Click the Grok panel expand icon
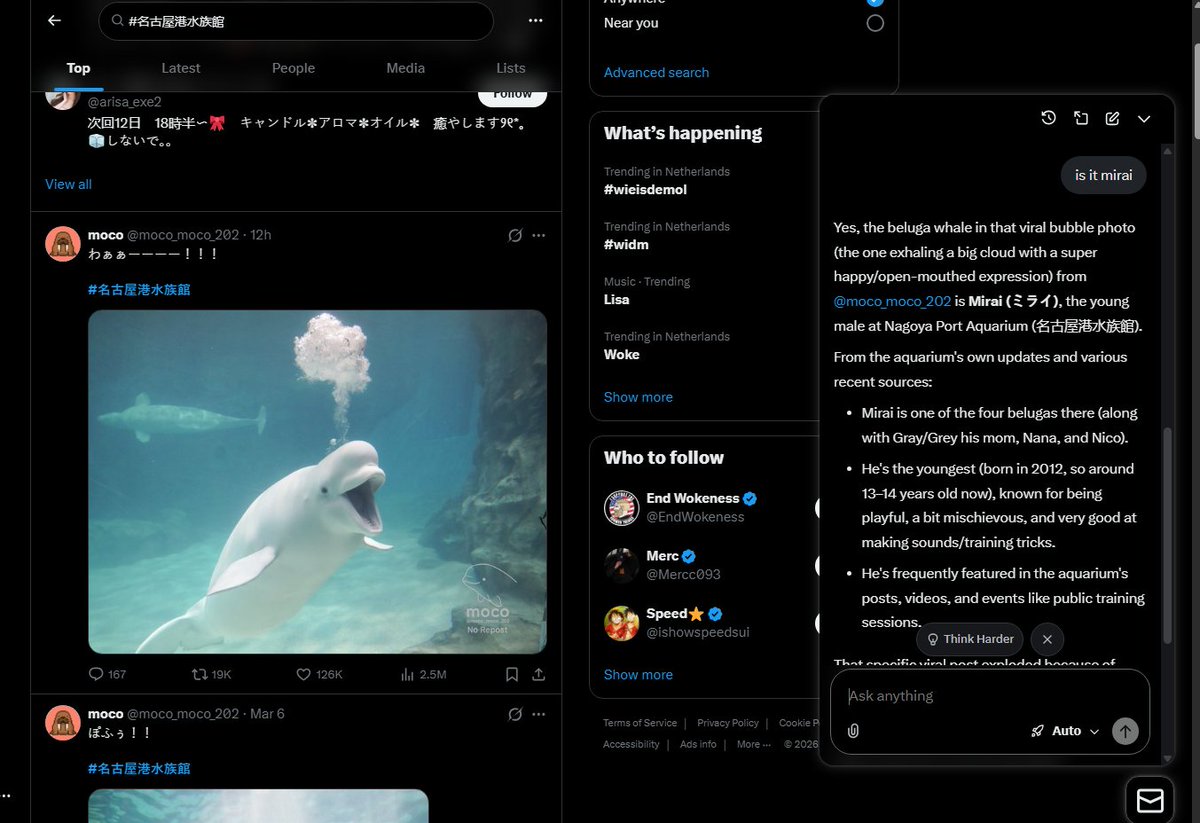Screen dimensions: 1200x823 tap(1081, 118)
